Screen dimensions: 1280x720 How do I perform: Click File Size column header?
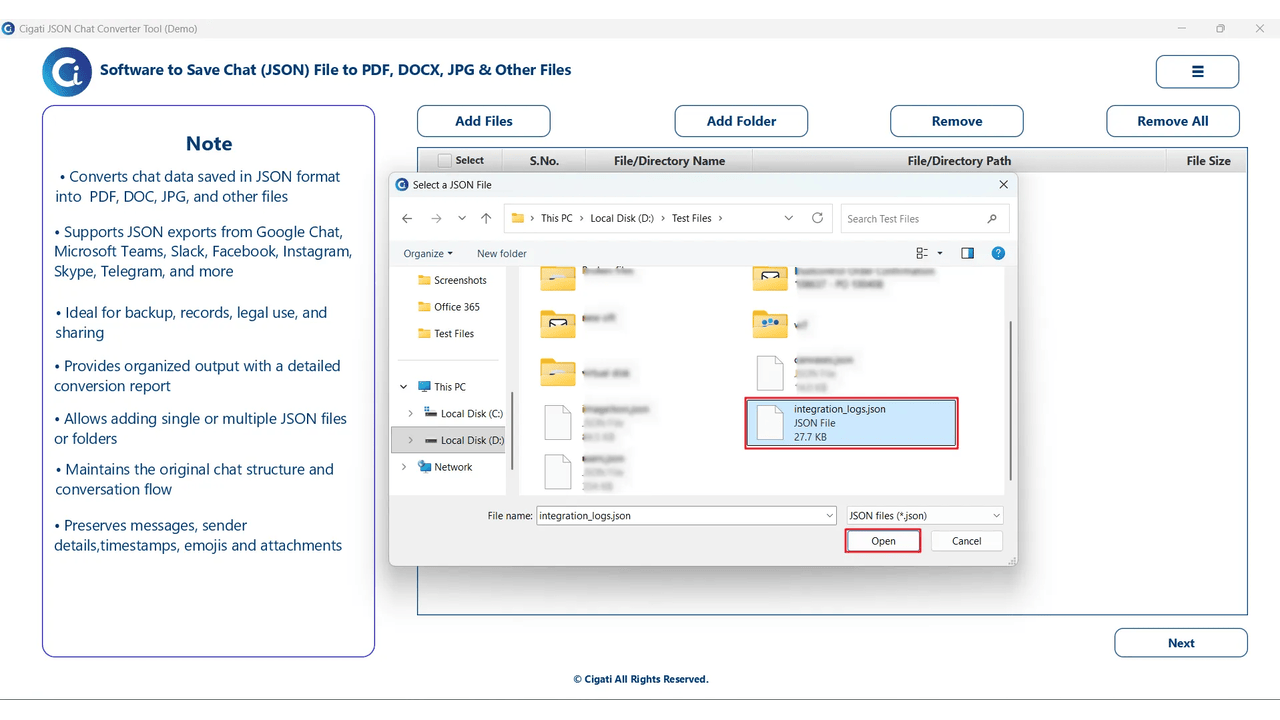(x=1208, y=160)
